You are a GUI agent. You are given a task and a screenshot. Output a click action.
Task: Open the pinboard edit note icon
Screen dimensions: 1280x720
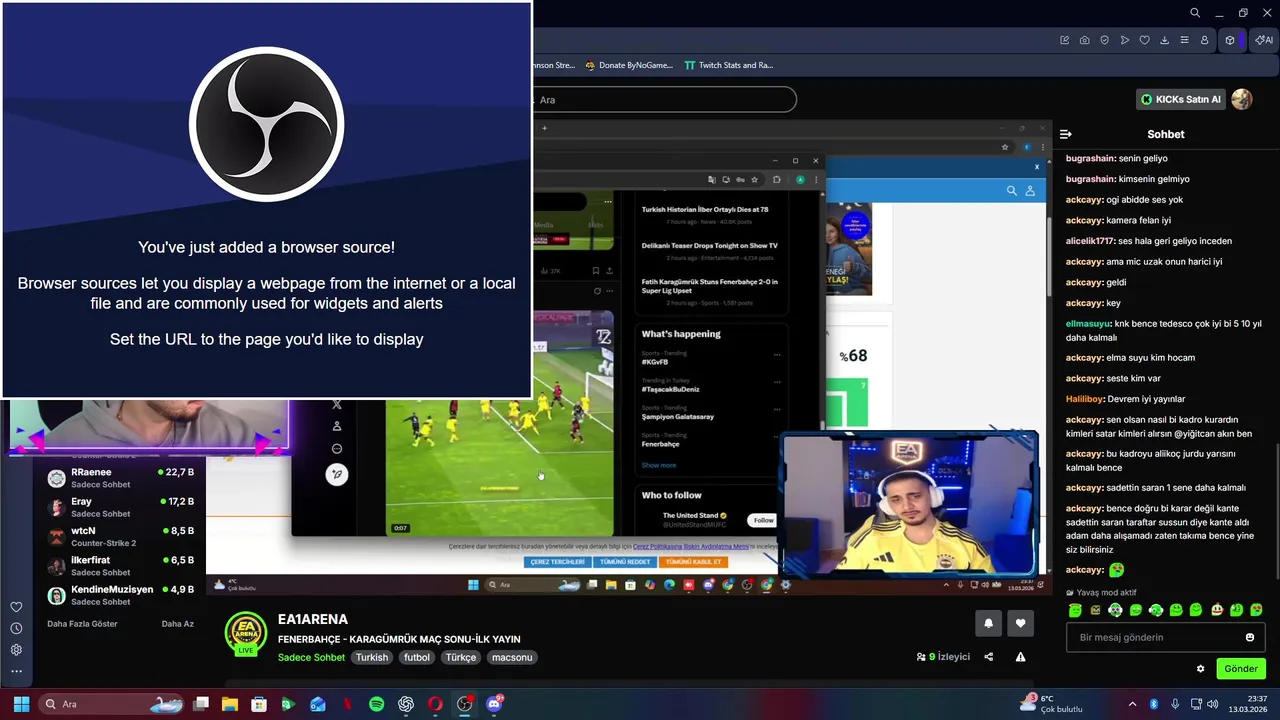point(1065,40)
